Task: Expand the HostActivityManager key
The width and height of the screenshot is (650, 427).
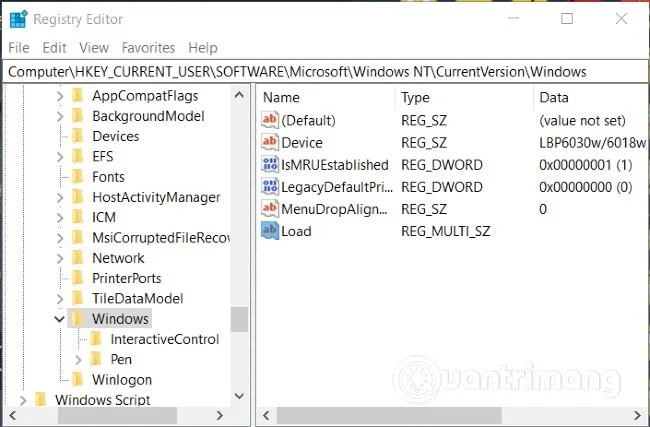Action: (x=60, y=197)
